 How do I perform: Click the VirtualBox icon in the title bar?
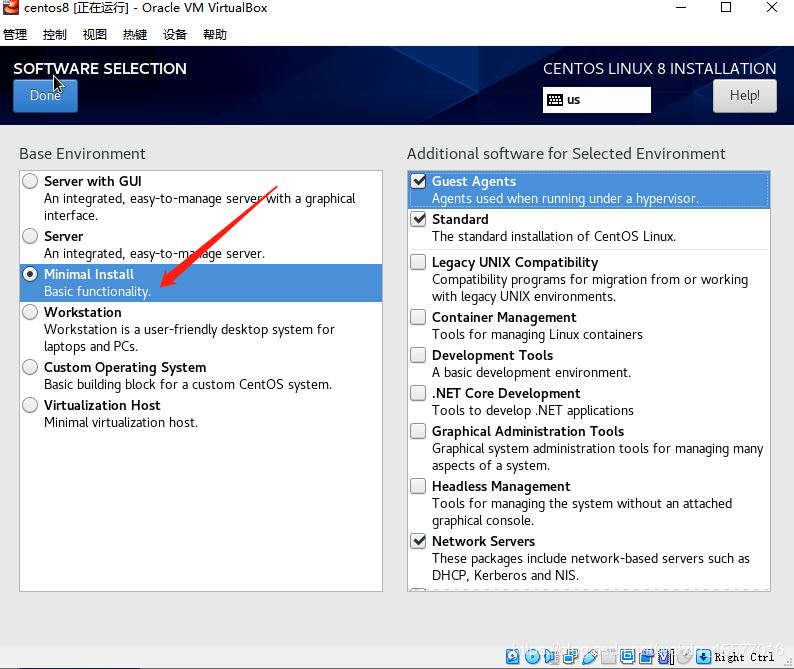pyautogui.click(x=11, y=9)
